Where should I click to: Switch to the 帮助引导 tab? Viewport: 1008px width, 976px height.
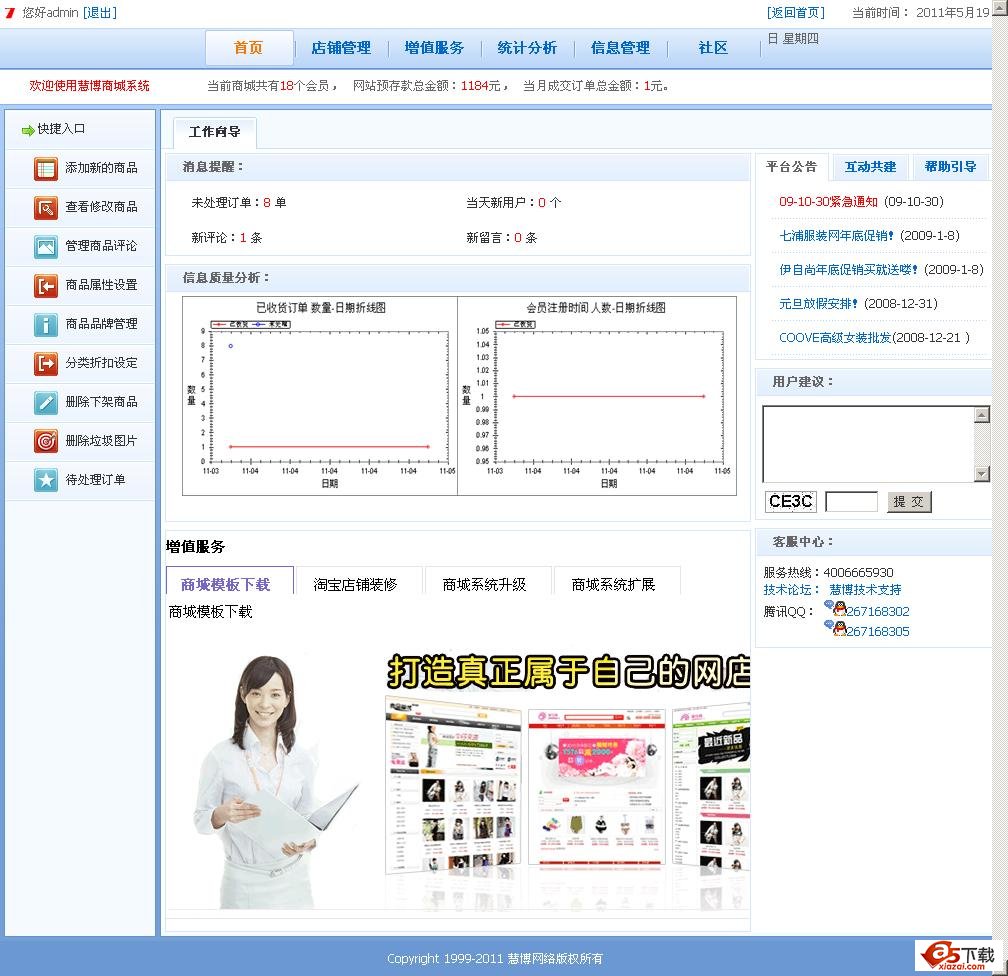pyautogui.click(x=950, y=167)
